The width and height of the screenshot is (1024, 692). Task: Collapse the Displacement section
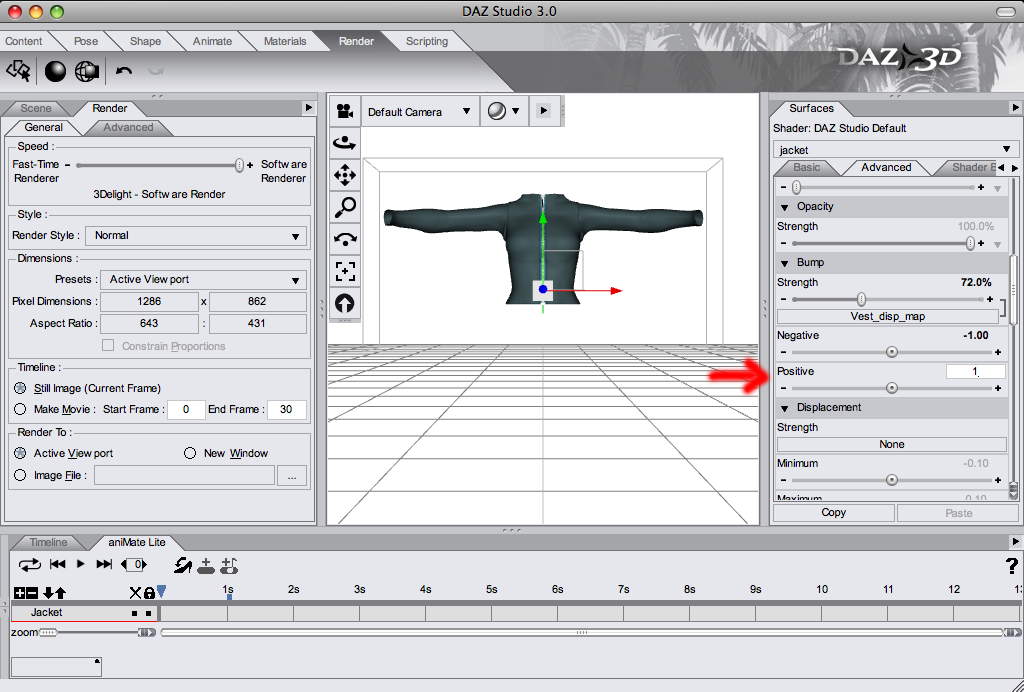[784, 408]
